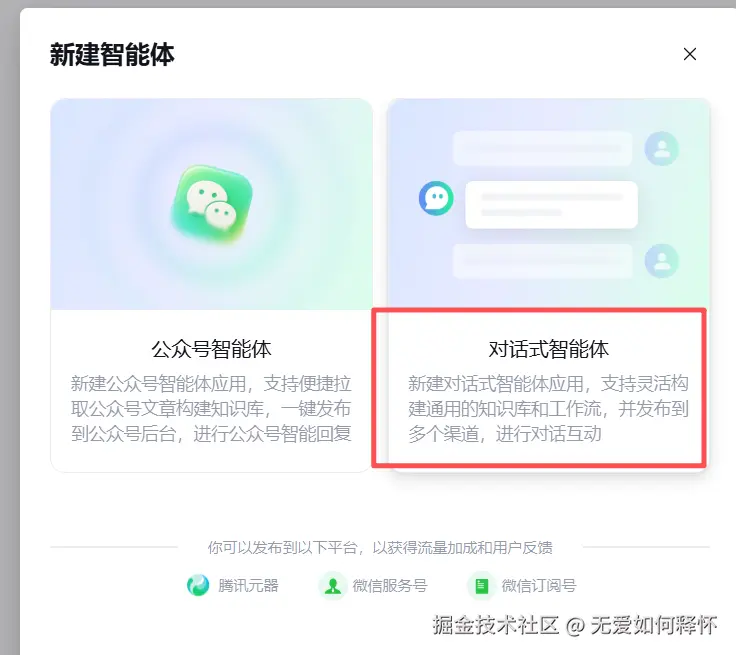Click the 公众号智能体 description text
This screenshot has width=736, height=655.
coord(211,408)
